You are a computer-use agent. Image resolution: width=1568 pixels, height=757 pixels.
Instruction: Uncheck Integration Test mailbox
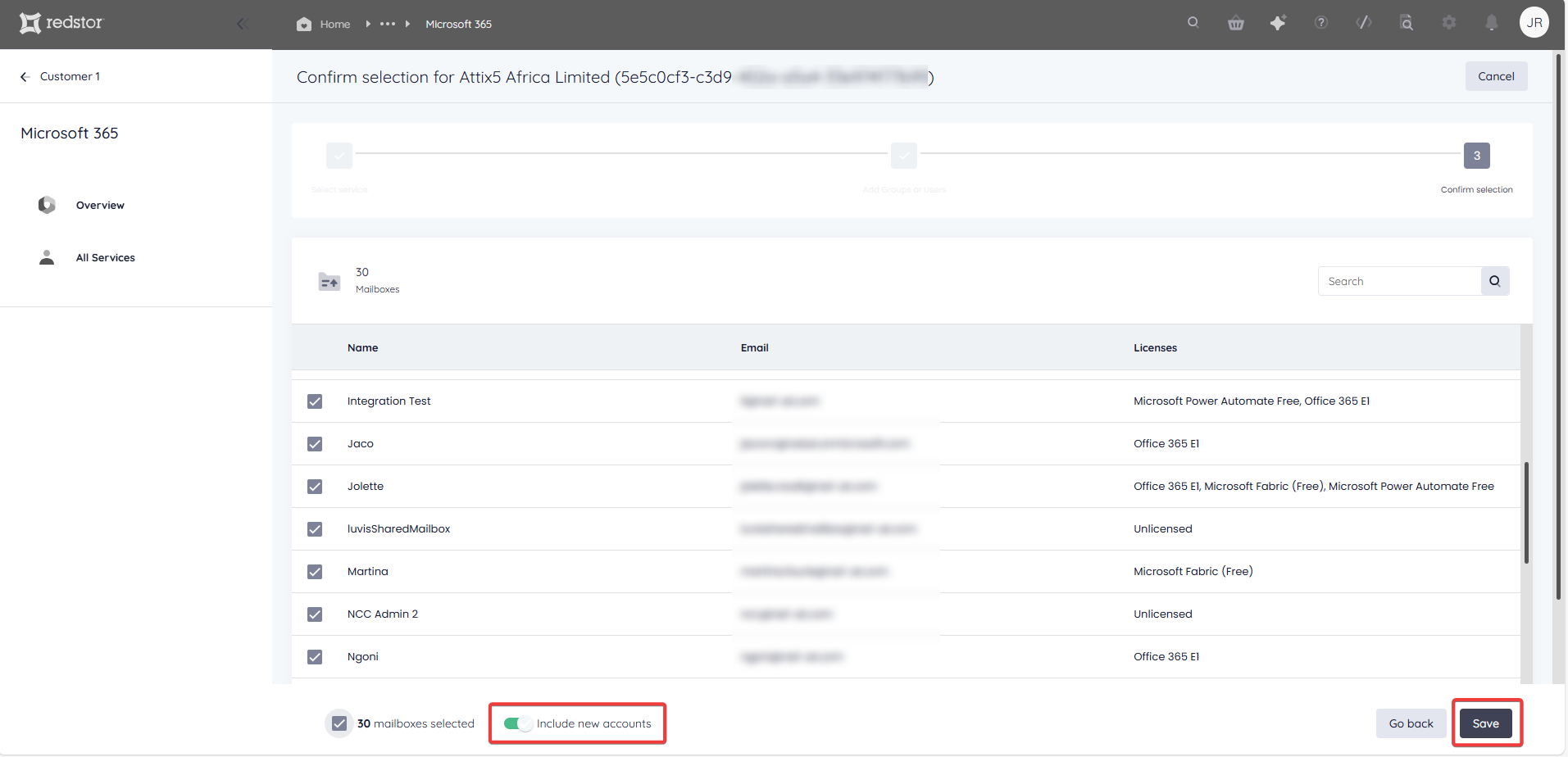315,401
